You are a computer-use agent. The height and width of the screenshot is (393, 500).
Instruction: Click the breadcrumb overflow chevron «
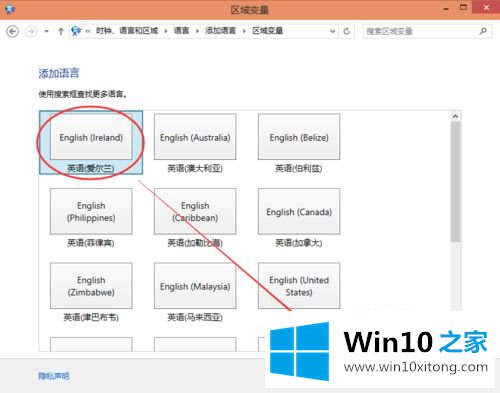pos(88,31)
